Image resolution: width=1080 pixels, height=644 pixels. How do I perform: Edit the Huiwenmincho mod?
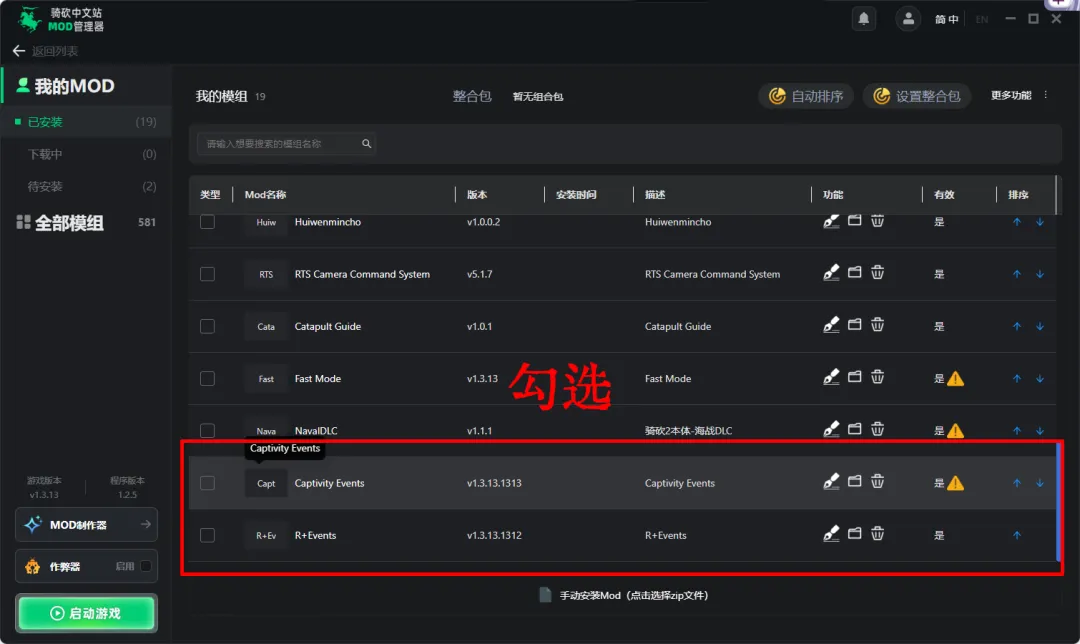click(x=831, y=221)
